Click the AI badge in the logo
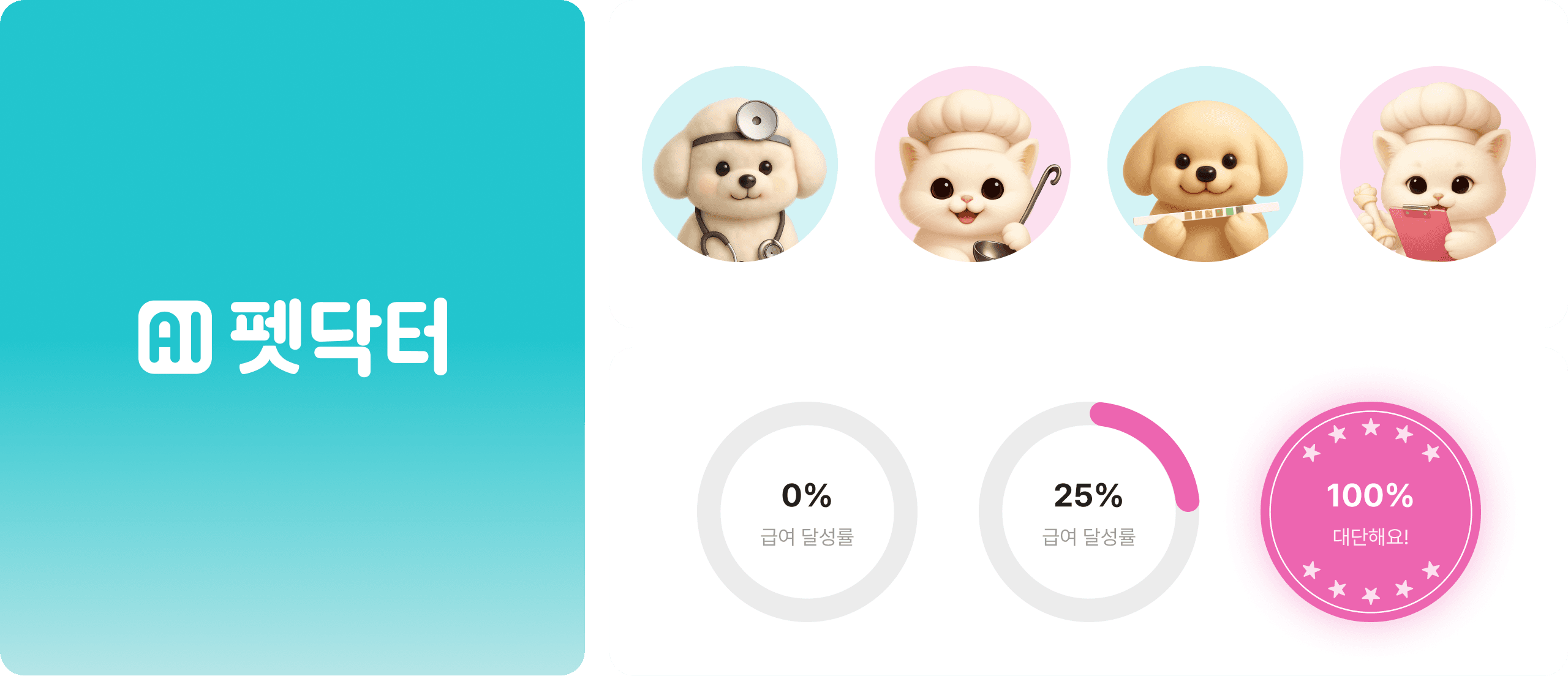 tap(175, 337)
